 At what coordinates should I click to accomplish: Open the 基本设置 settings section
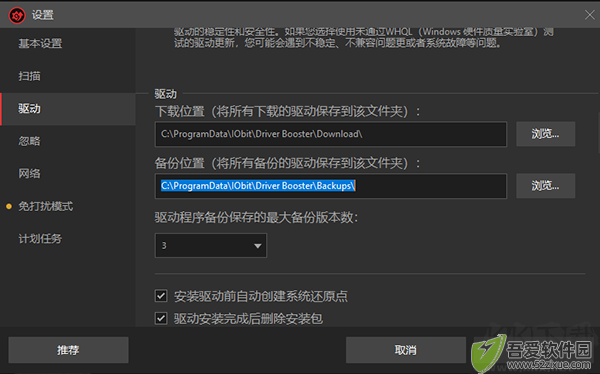coord(67,43)
